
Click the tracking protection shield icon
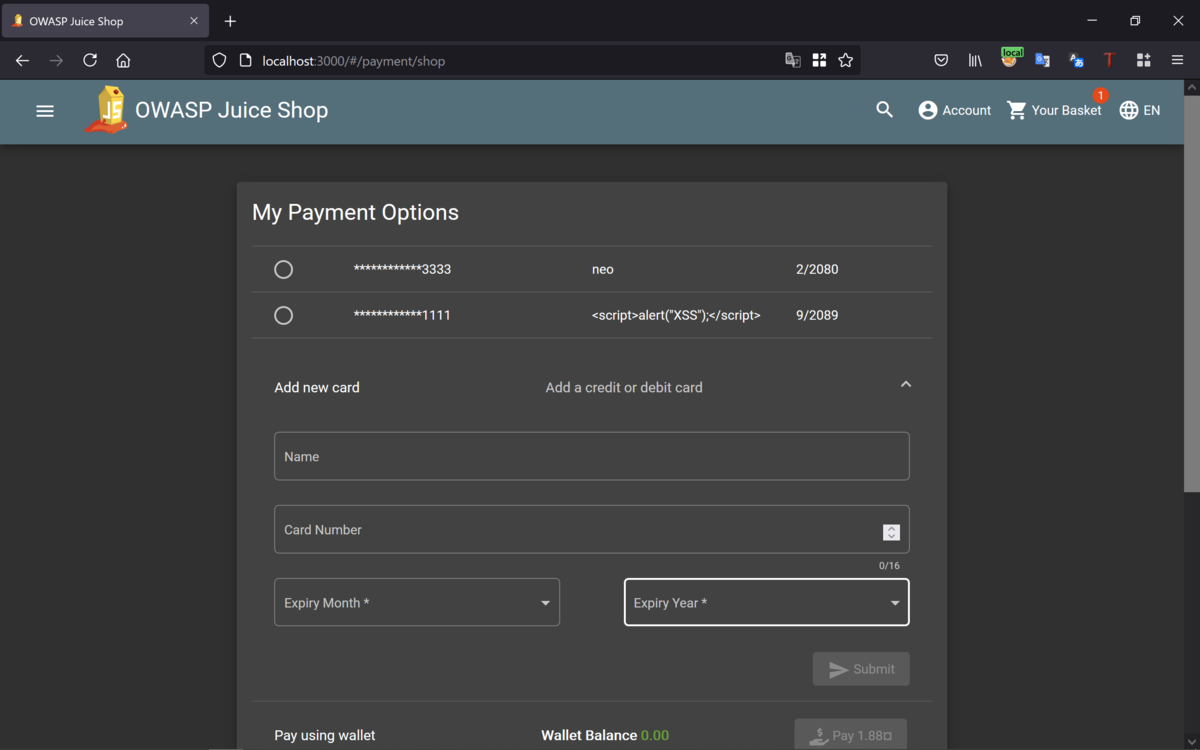(220, 60)
